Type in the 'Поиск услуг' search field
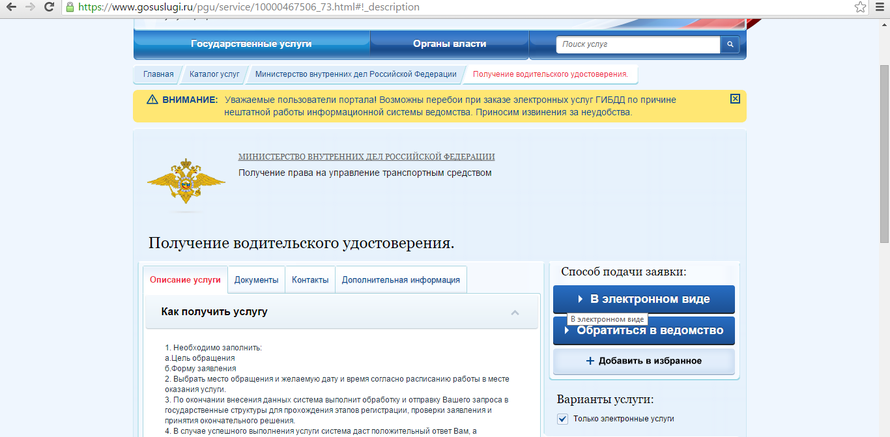 click(x=638, y=45)
